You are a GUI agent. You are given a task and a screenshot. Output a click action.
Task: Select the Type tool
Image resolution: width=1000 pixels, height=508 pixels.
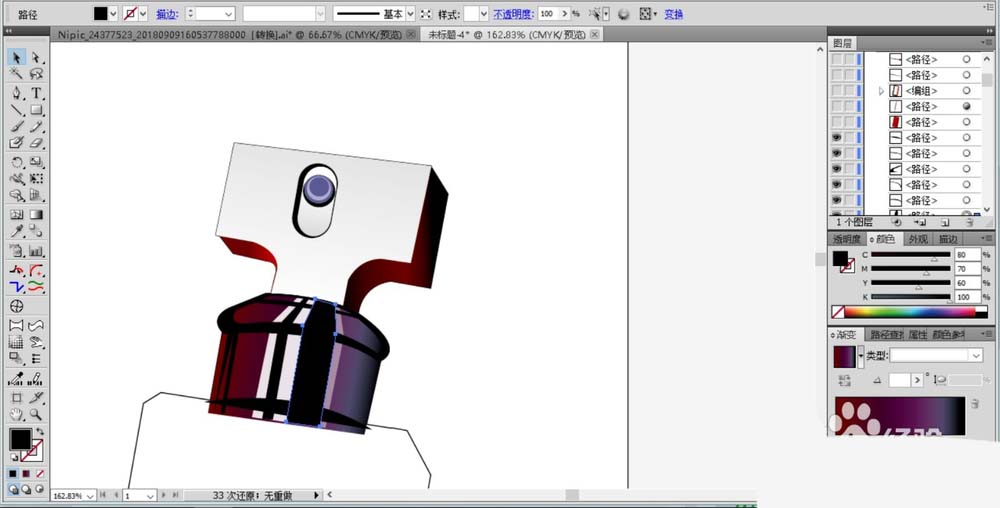pos(36,93)
